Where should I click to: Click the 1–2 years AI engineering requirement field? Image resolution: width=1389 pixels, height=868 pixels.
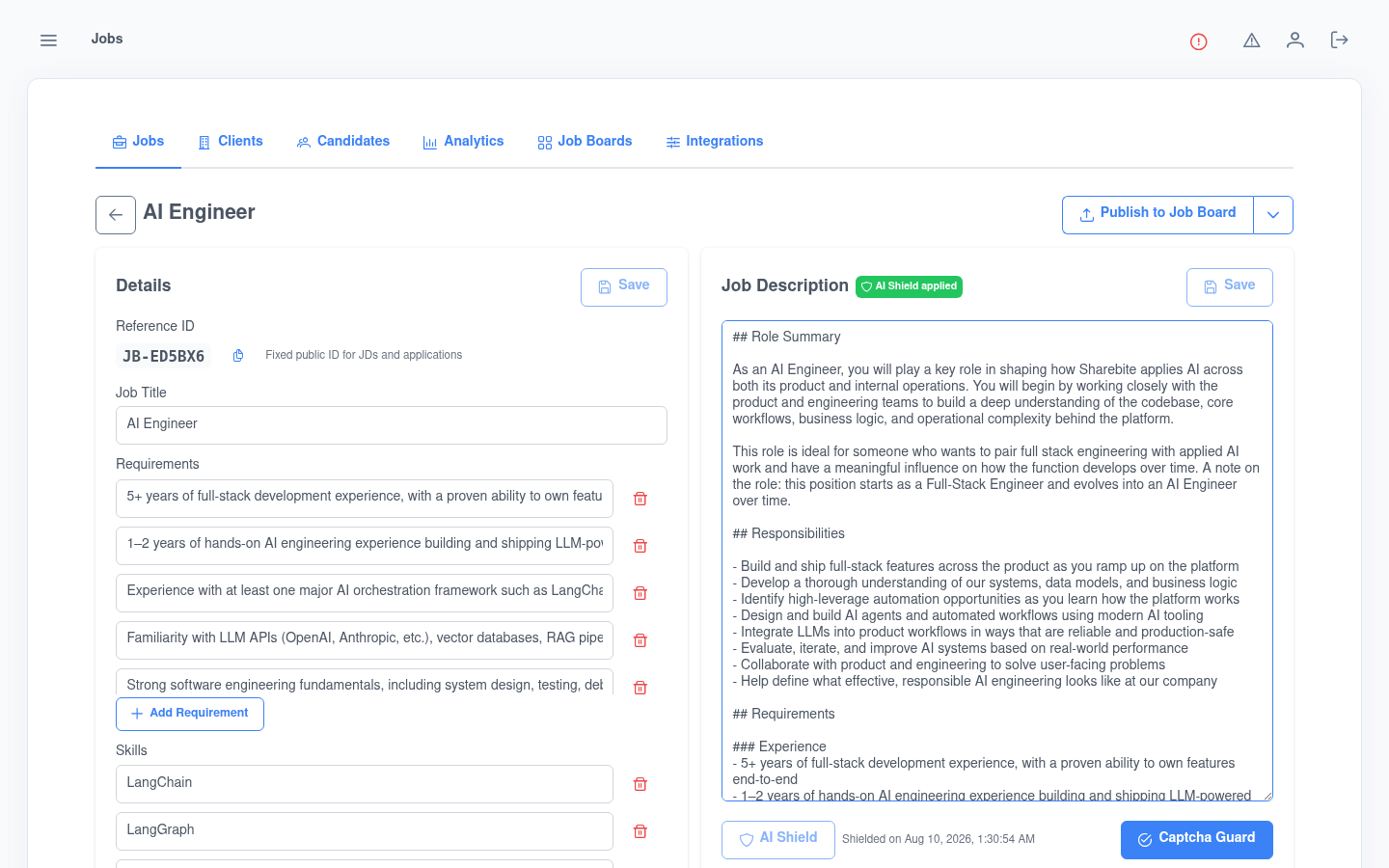click(365, 546)
